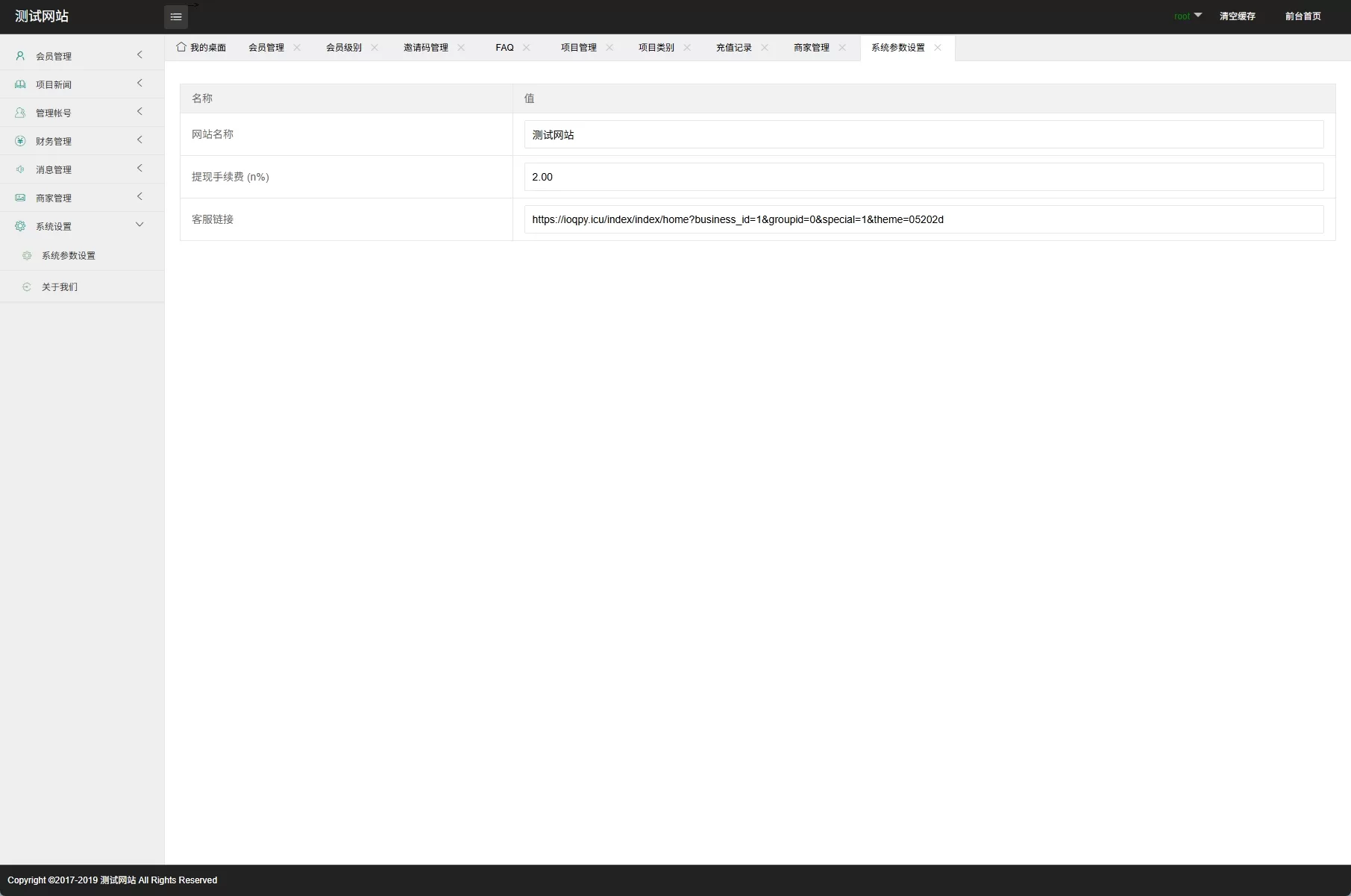Expand the 商家管理 sidebar menu chevron

tap(140, 197)
